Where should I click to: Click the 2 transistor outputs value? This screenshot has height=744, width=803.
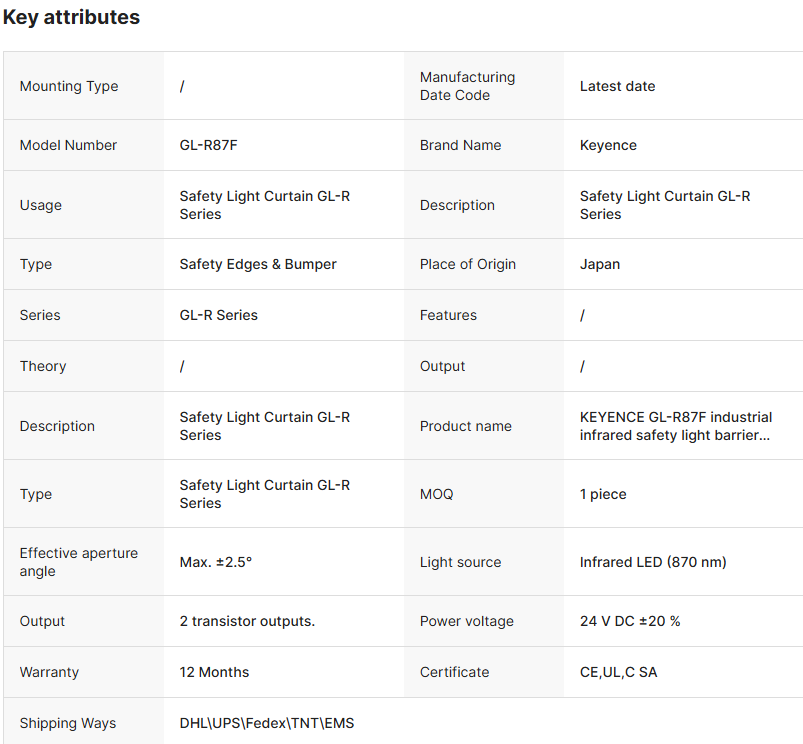tap(247, 621)
